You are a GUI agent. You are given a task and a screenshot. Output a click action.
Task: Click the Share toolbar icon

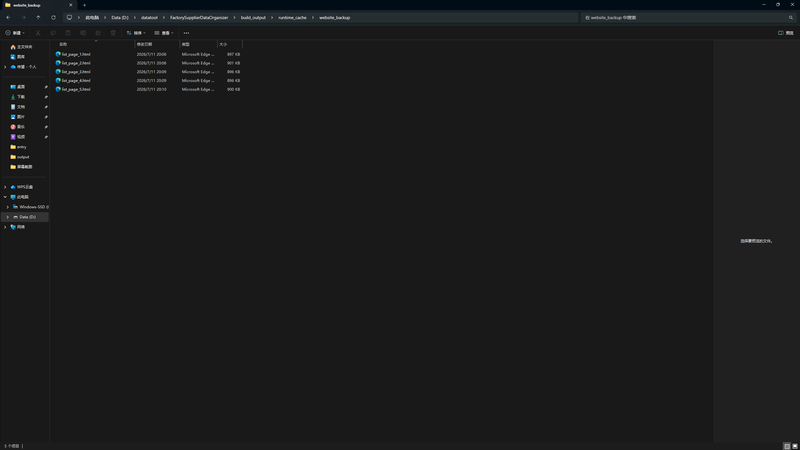tap(98, 33)
